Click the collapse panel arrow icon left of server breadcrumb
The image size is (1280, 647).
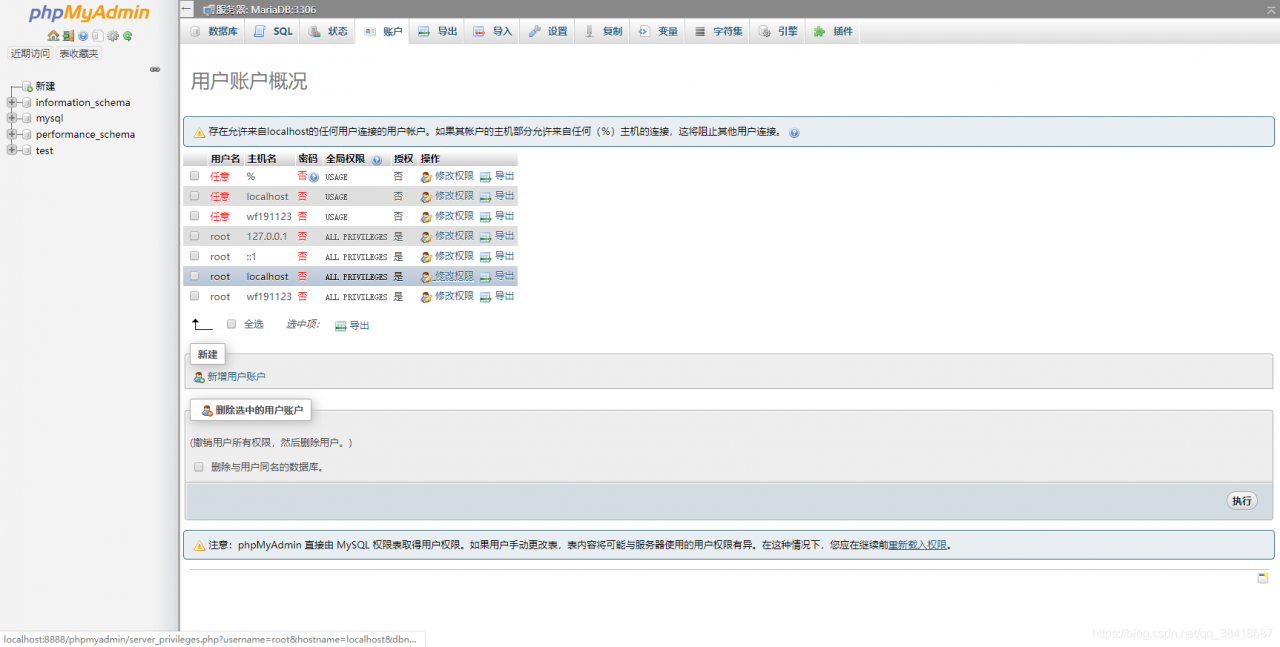(x=187, y=9)
